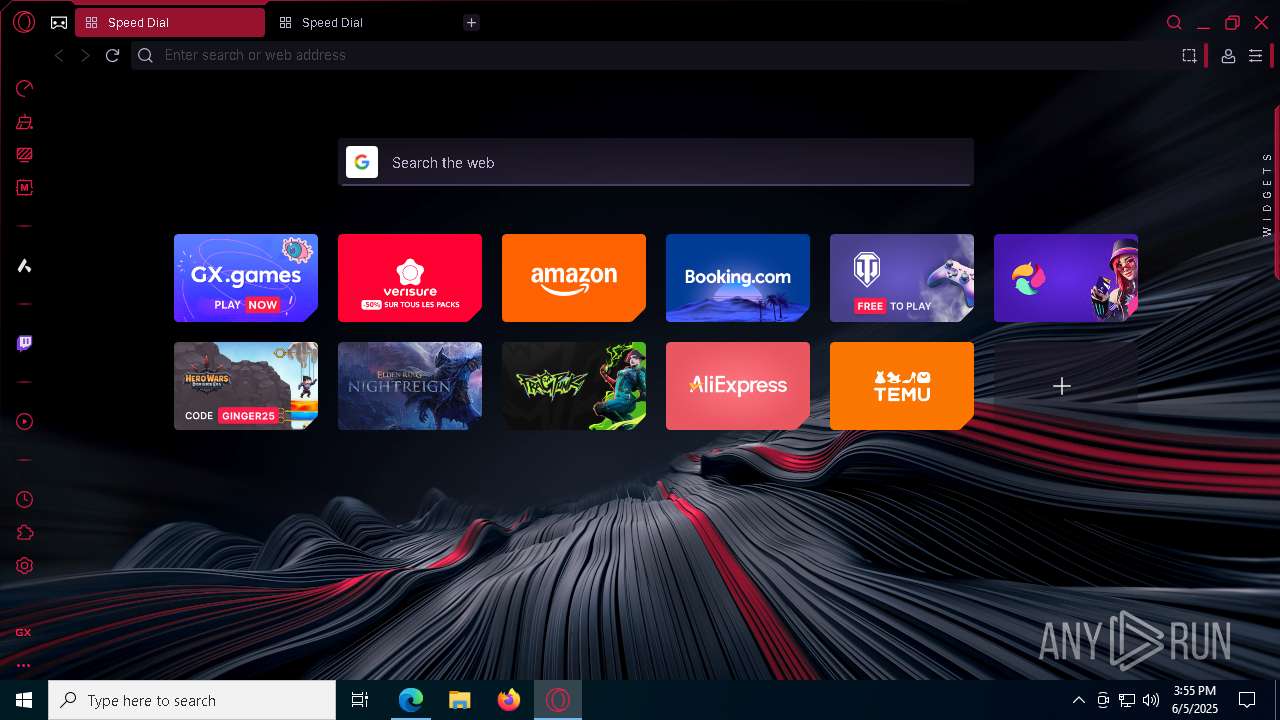Go forward with the forward arrow
The width and height of the screenshot is (1280, 720).
click(85, 56)
